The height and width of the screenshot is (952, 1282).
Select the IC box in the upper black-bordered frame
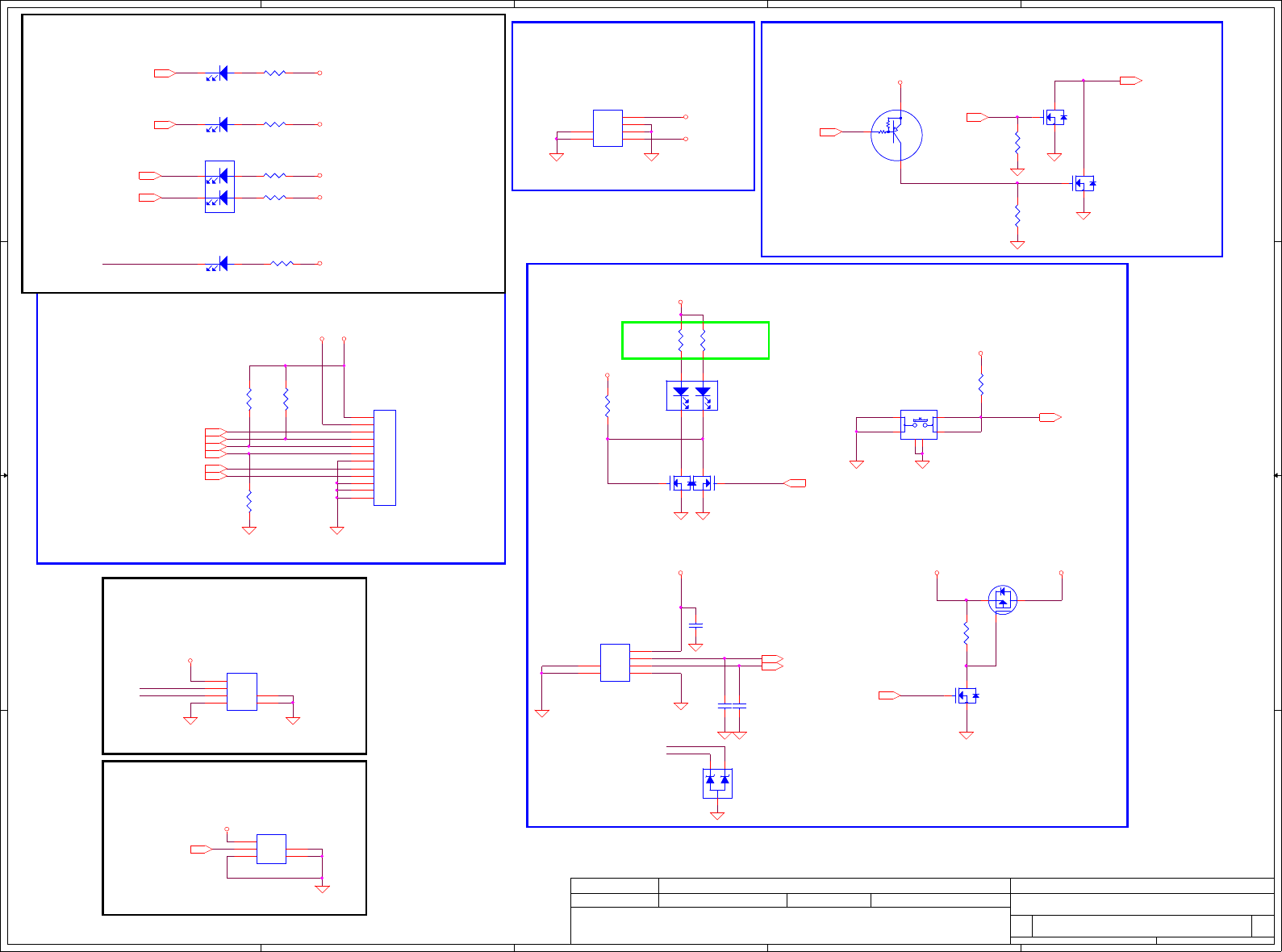pyautogui.click(x=242, y=691)
